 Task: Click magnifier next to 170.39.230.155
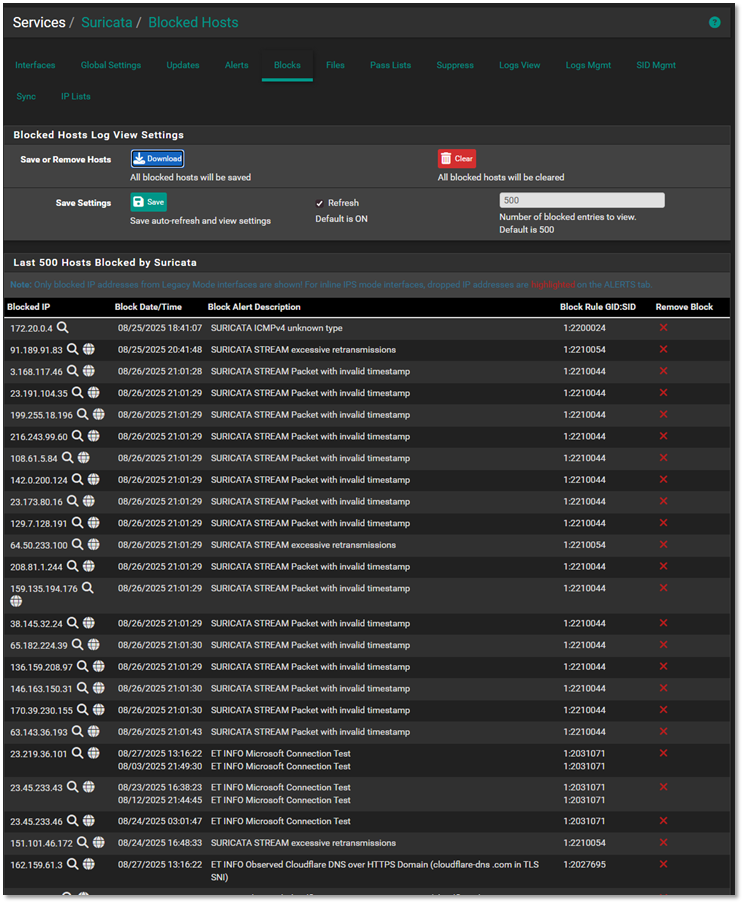[83, 710]
